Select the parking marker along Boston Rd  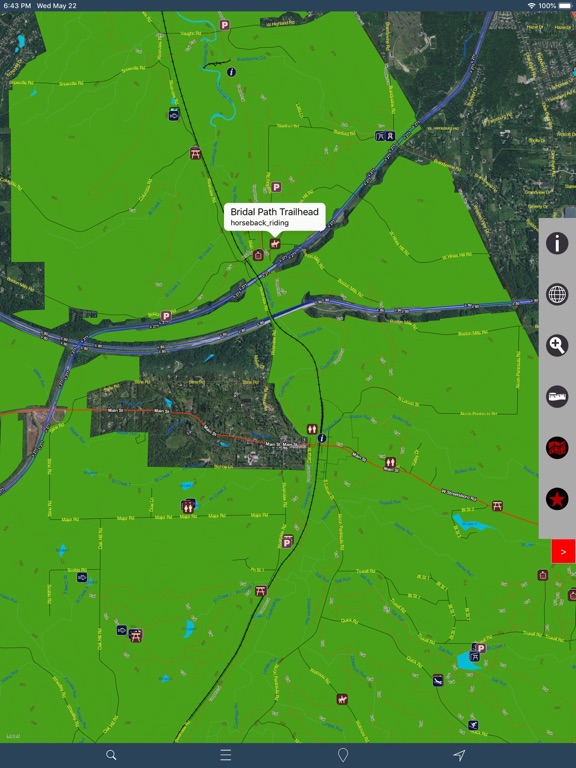tap(167, 316)
